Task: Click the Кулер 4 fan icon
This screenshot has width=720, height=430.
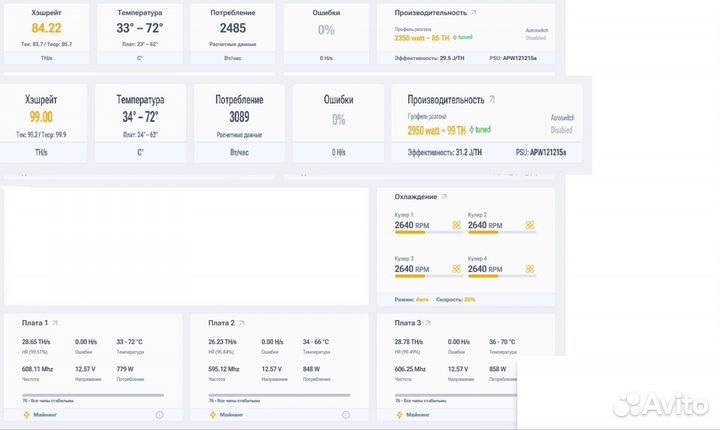Action: pos(530,269)
